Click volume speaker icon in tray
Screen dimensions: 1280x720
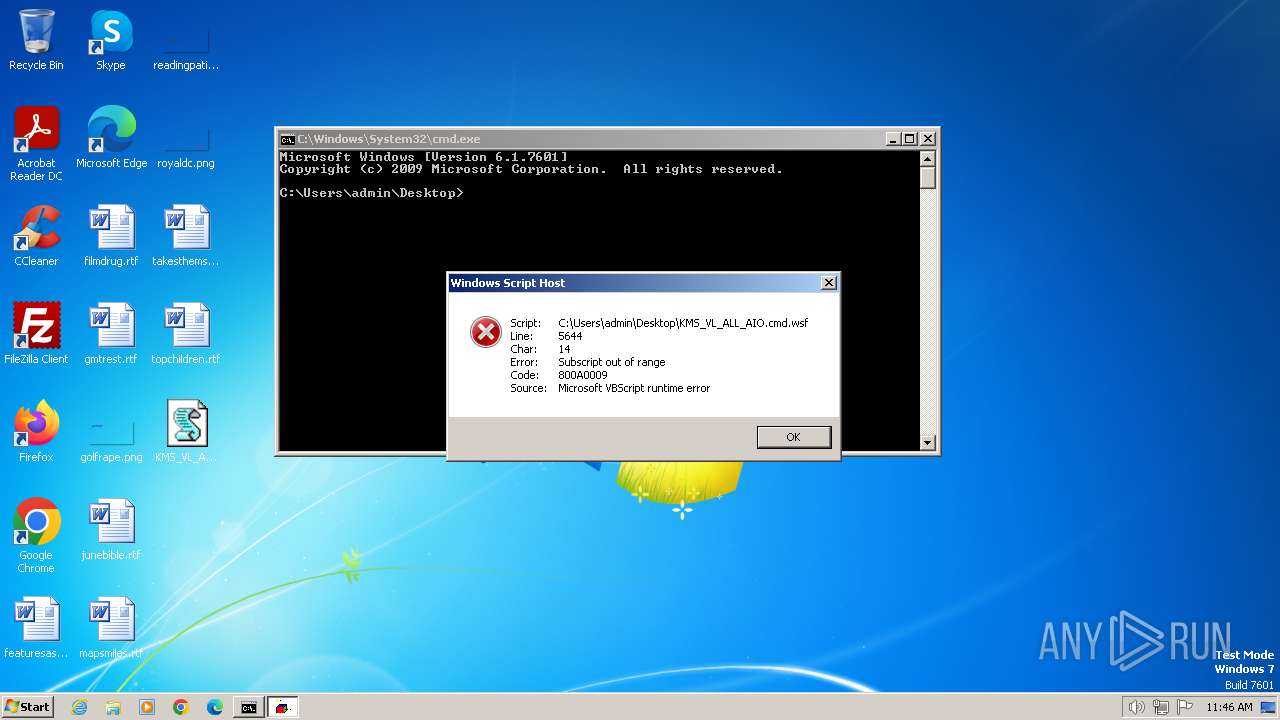coord(1136,707)
